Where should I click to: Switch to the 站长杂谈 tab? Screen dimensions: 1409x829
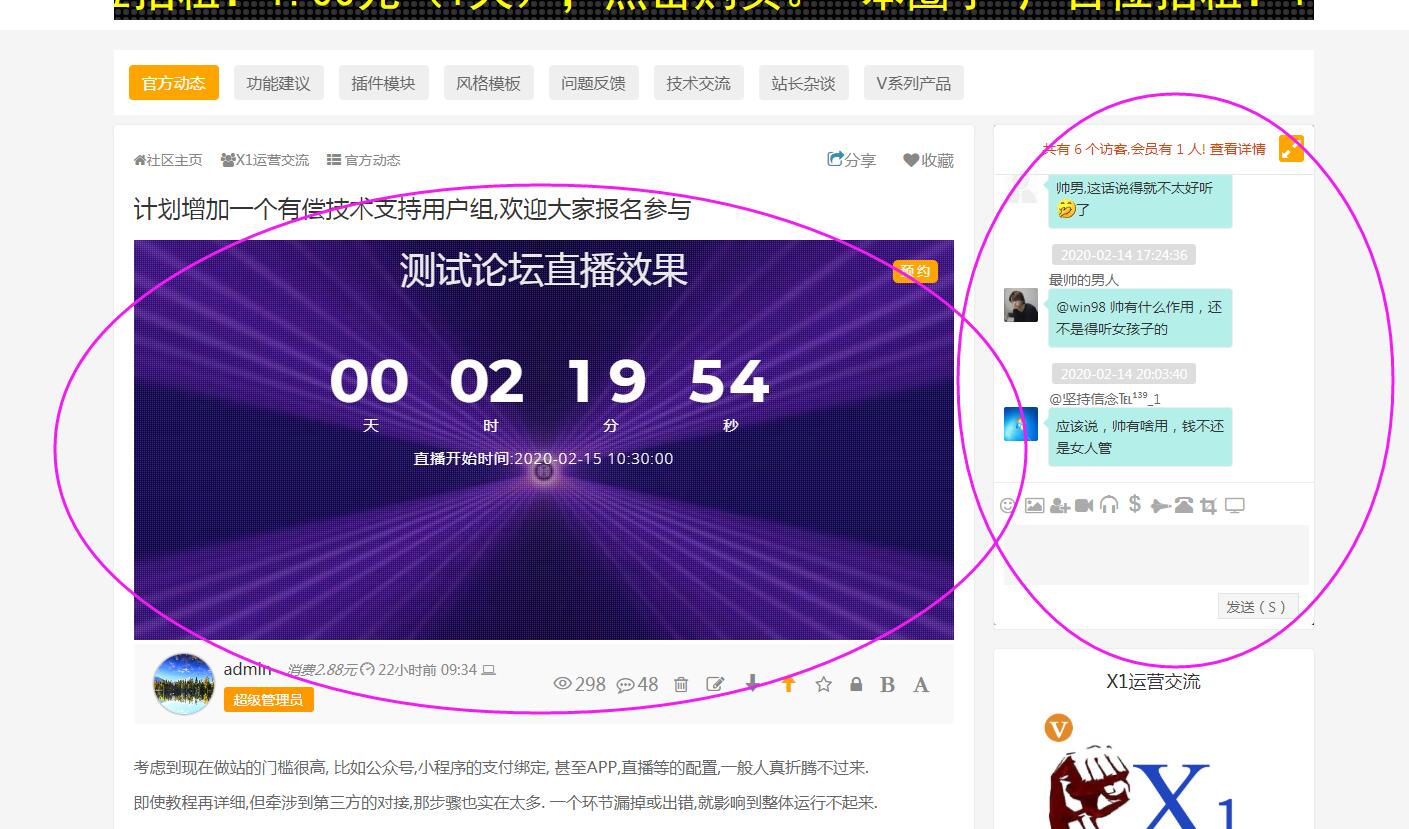[x=804, y=83]
